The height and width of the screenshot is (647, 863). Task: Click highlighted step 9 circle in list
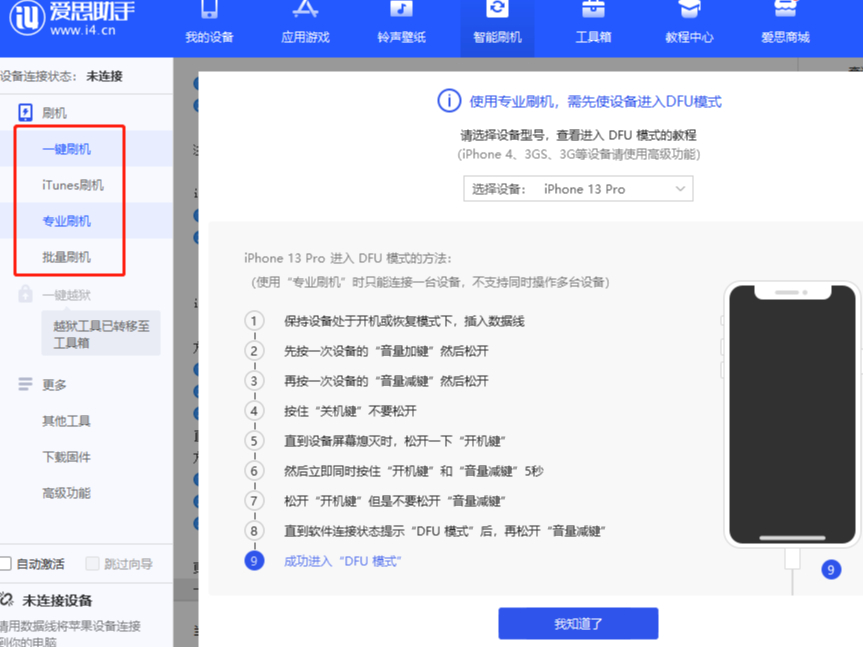pyautogui.click(x=254, y=561)
